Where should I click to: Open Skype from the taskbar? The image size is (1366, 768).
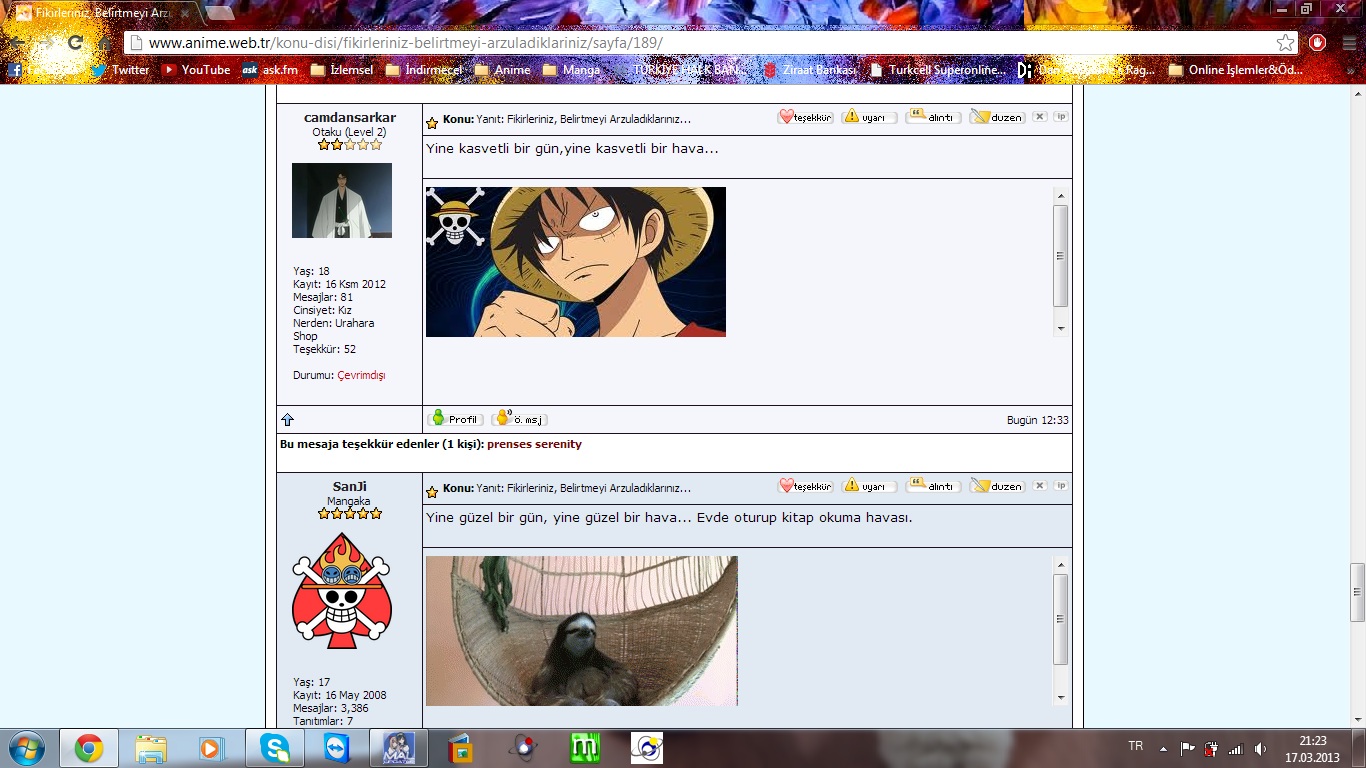[275, 748]
